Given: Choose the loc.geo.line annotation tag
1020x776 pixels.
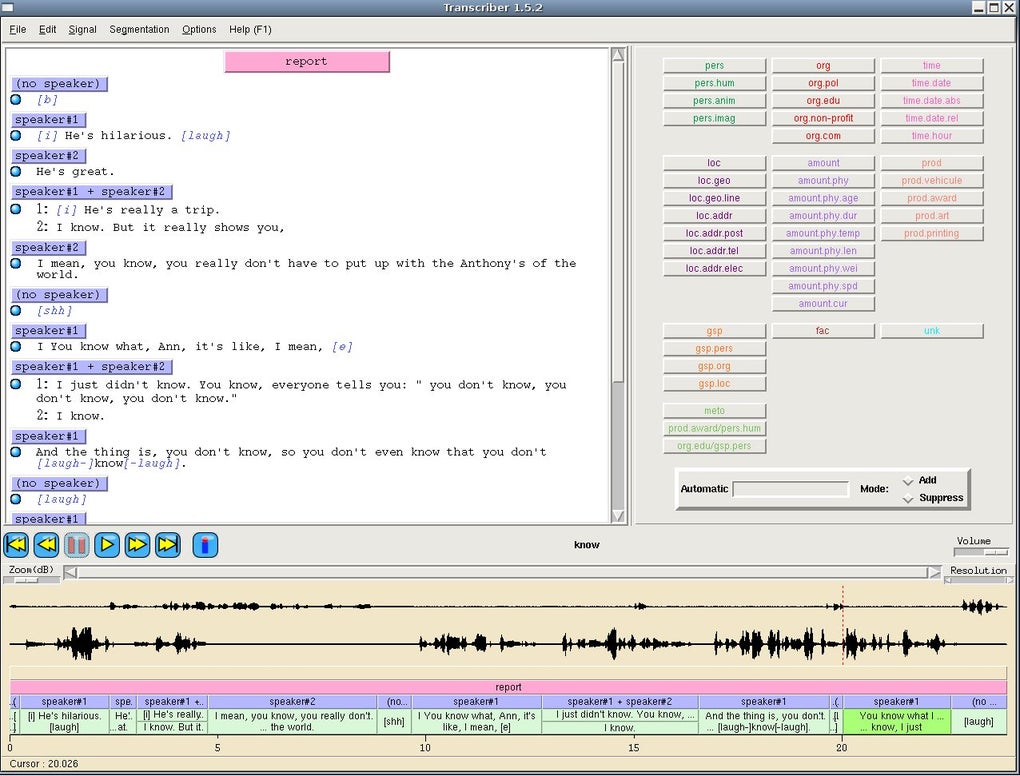Looking at the screenshot, I should coord(714,198).
